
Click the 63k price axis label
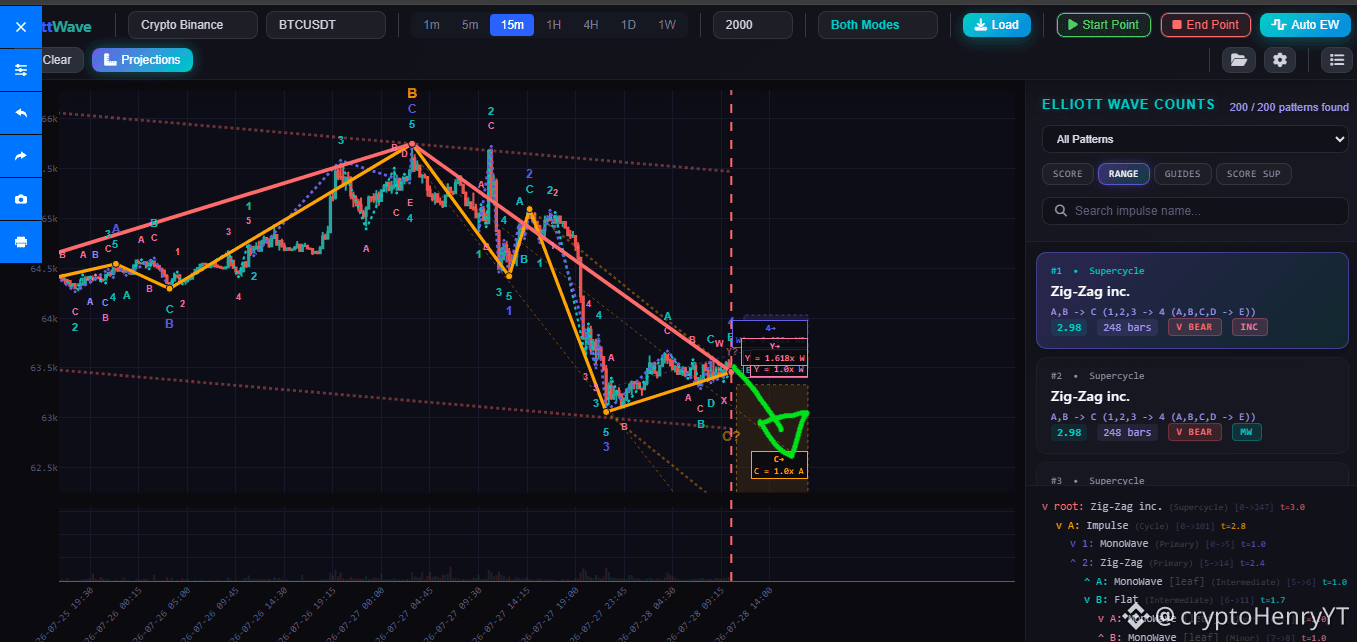coord(49,418)
